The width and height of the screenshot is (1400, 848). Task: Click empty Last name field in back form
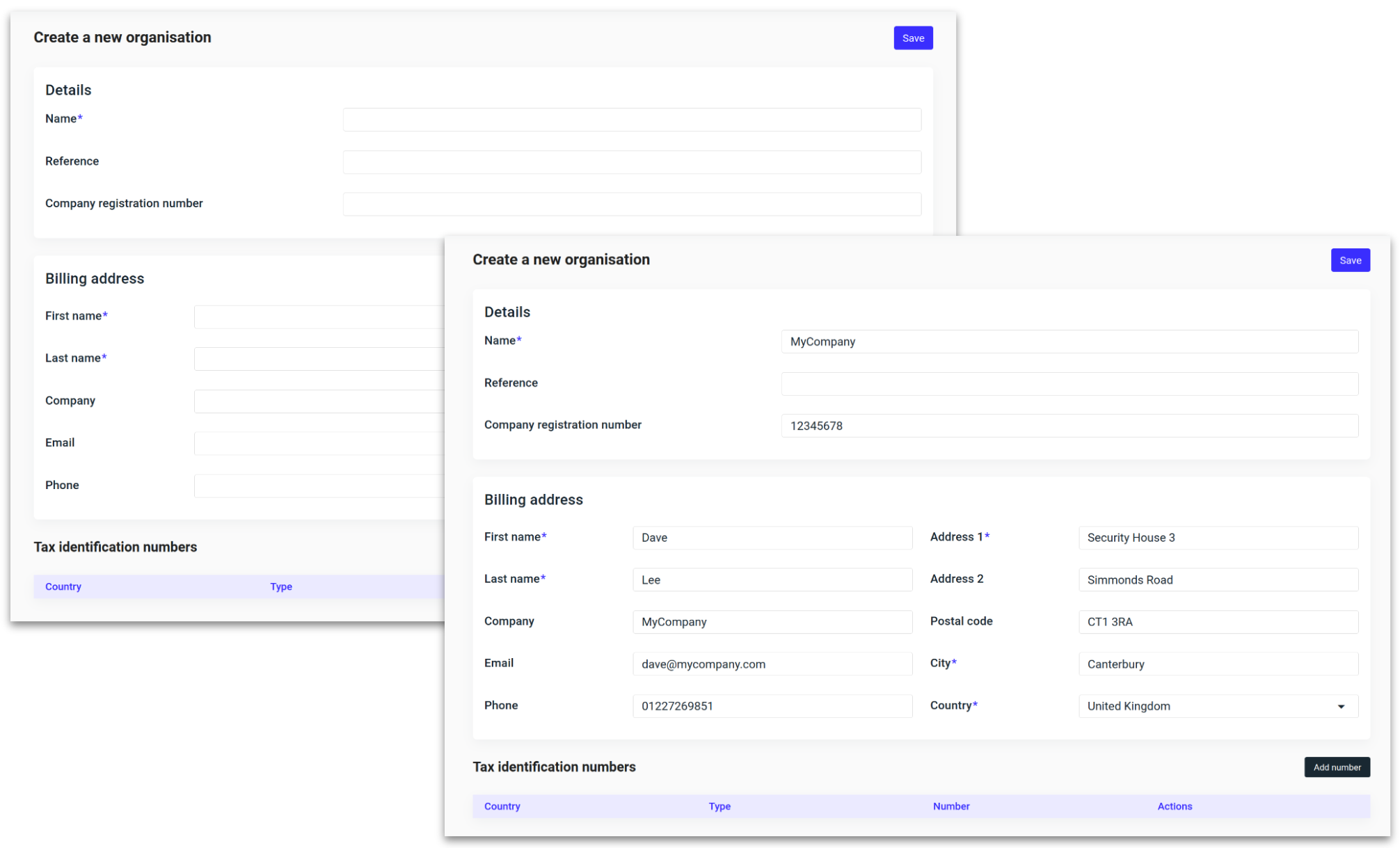[x=319, y=359]
